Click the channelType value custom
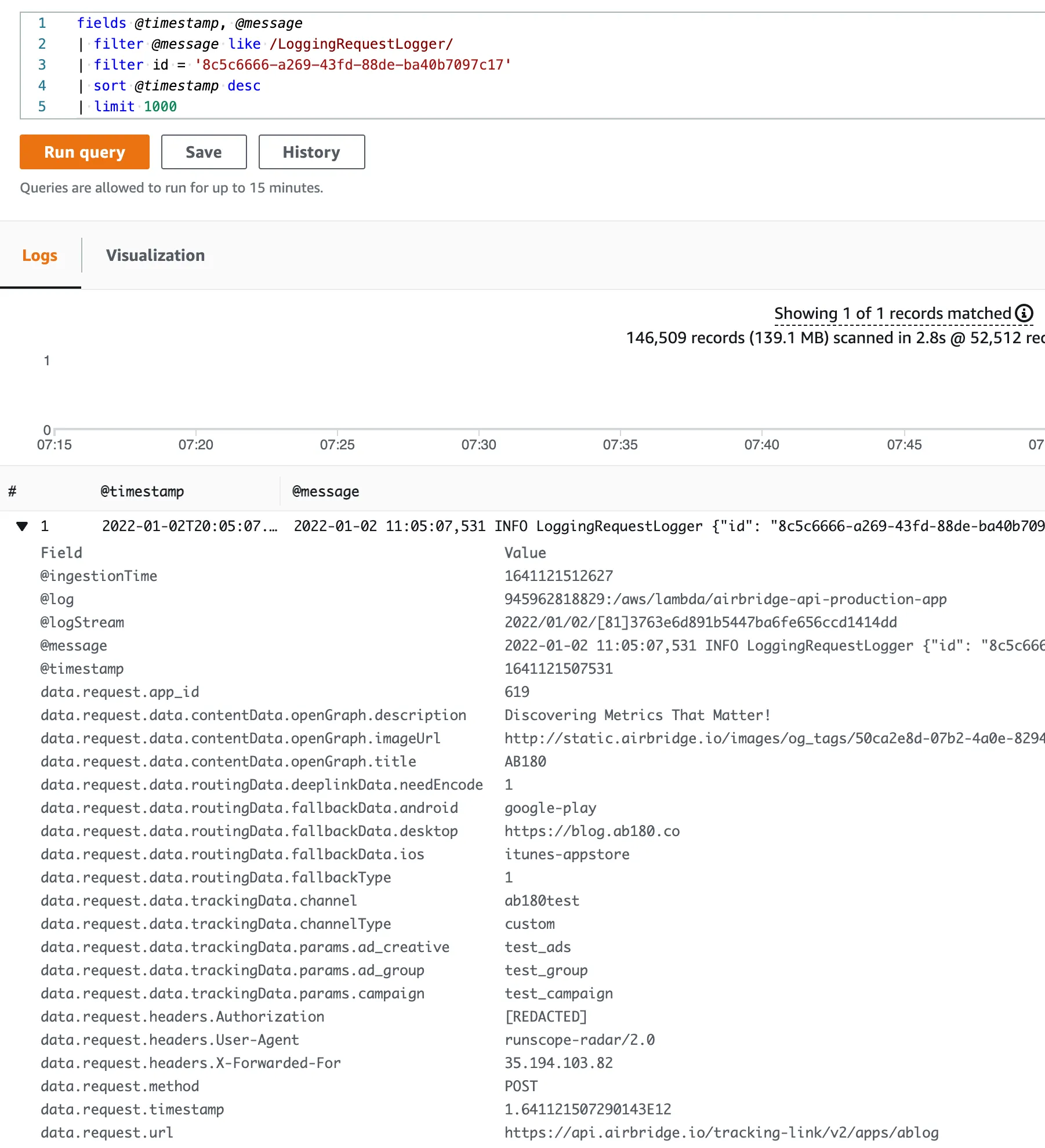 coord(529,924)
